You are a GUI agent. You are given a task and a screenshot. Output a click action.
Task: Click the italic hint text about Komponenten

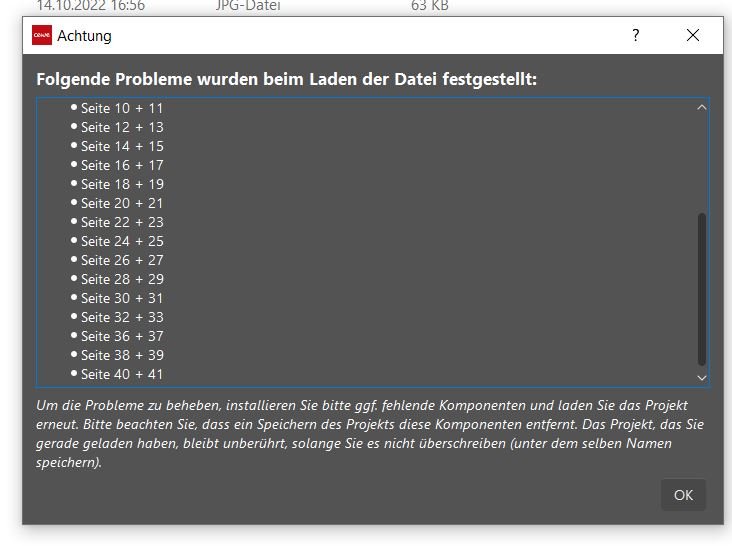(370, 434)
